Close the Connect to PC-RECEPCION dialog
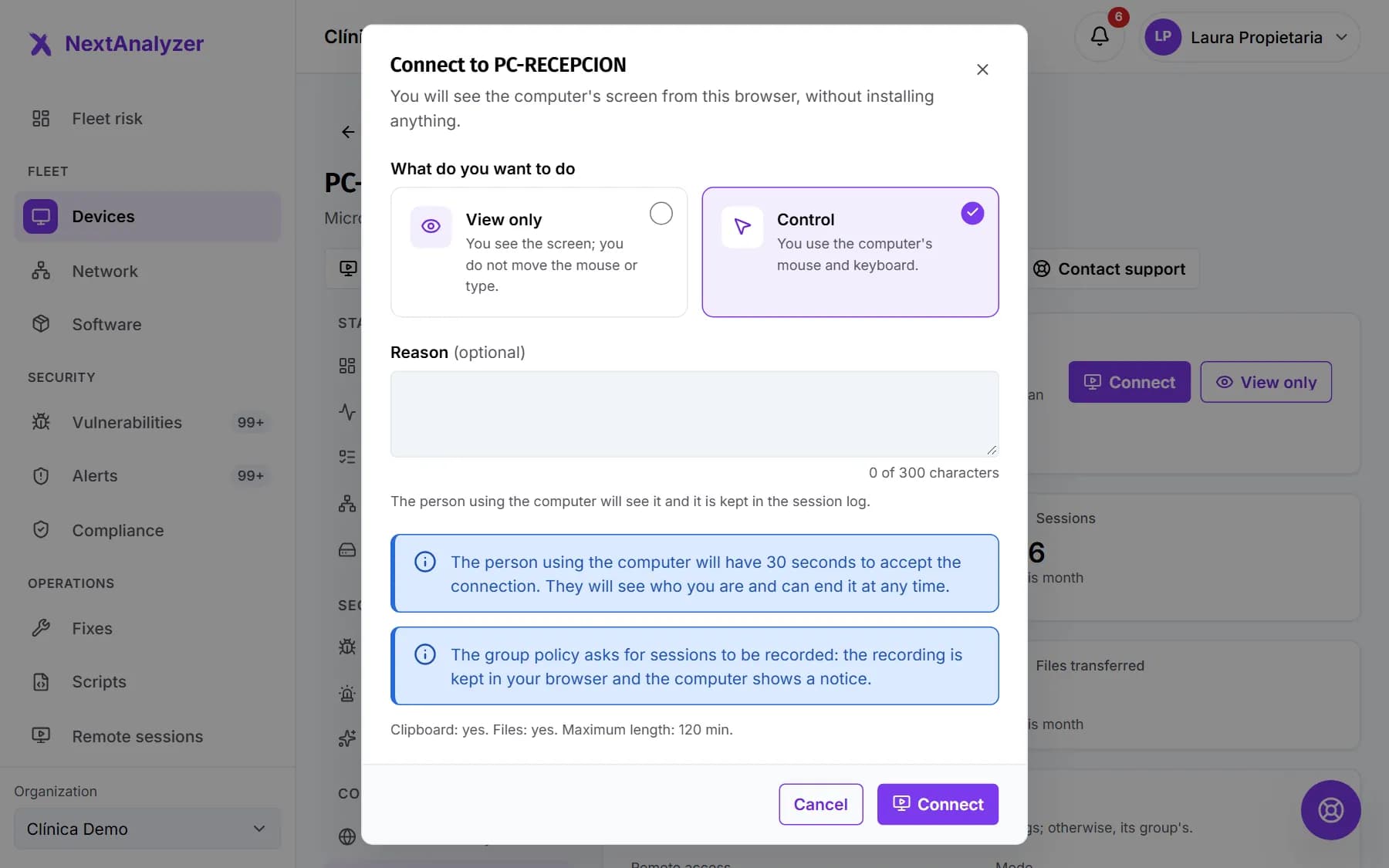 click(x=982, y=69)
